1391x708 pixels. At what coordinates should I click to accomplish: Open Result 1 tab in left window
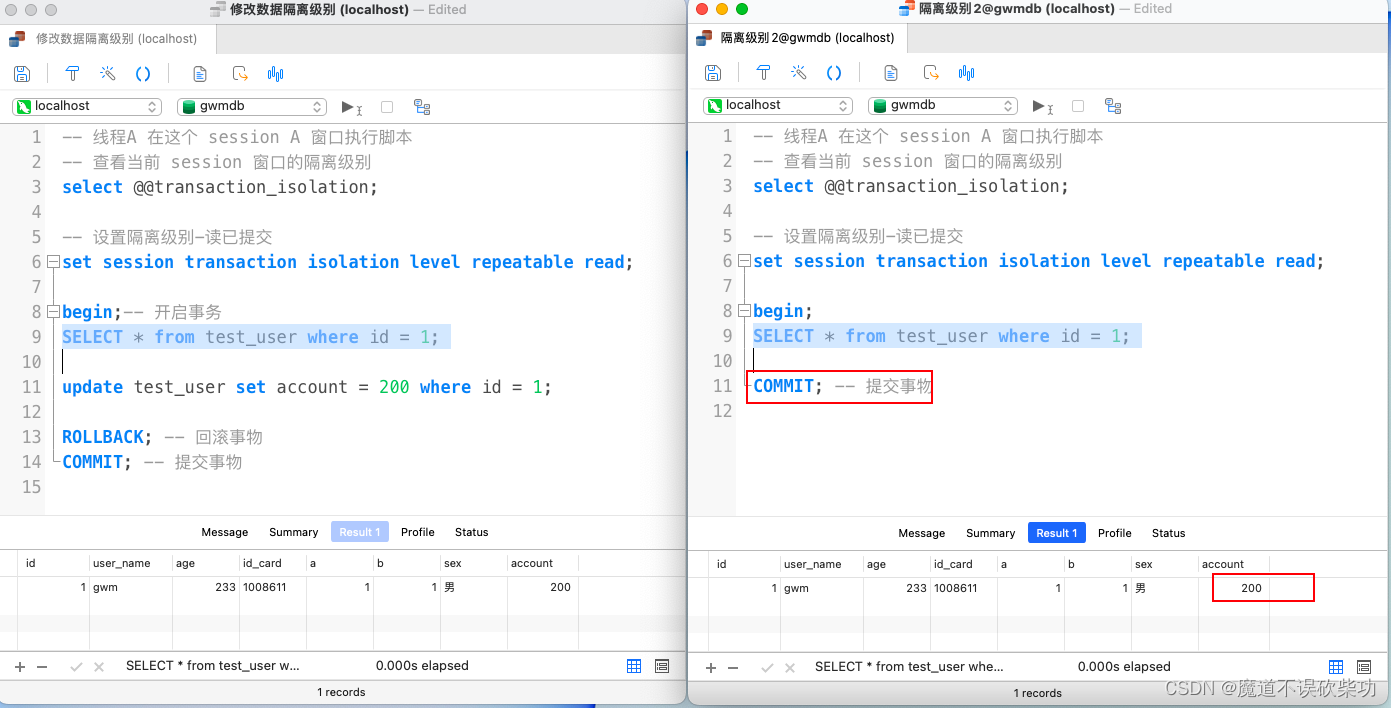tap(360, 532)
